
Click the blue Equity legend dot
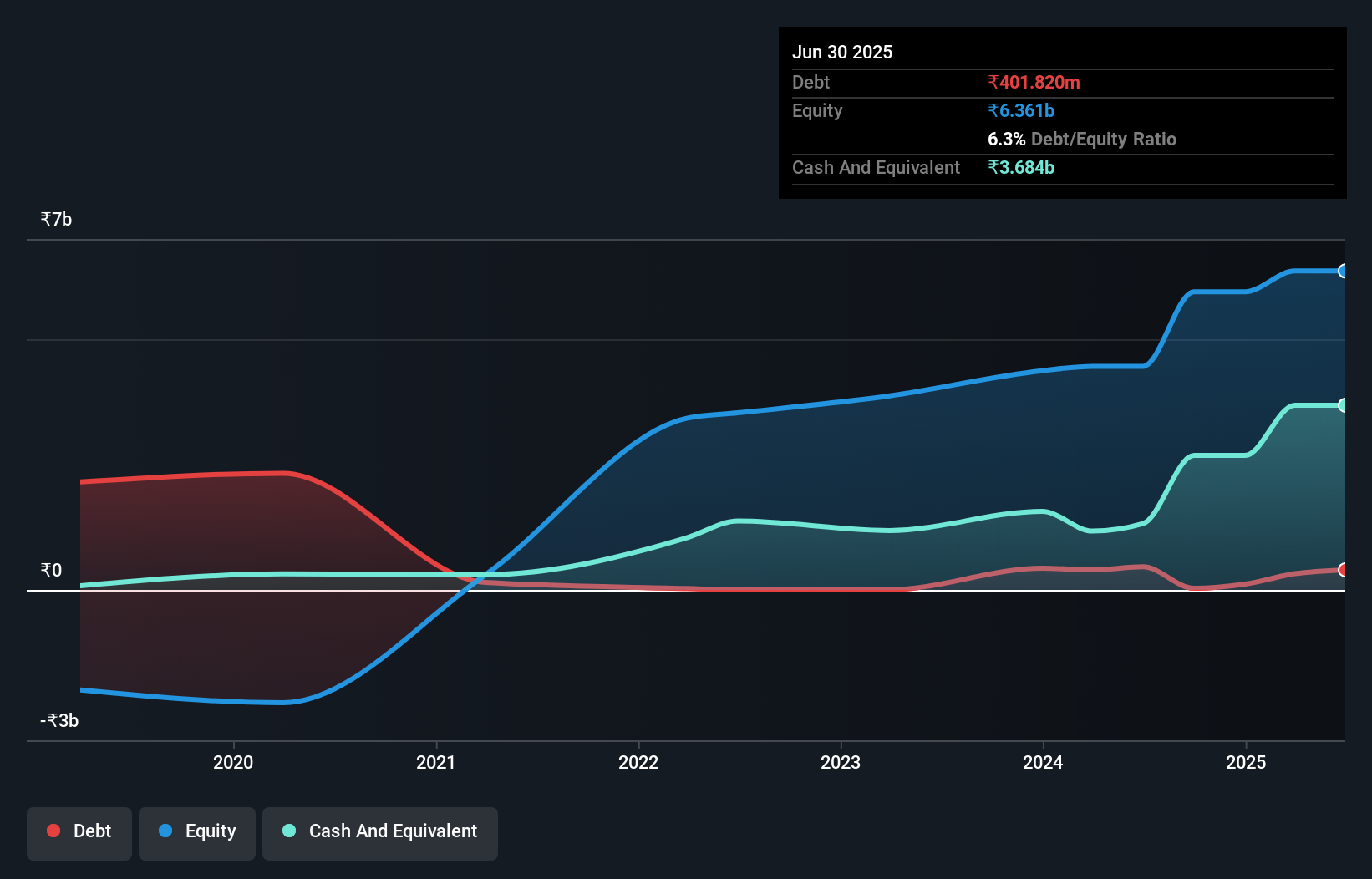165,831
